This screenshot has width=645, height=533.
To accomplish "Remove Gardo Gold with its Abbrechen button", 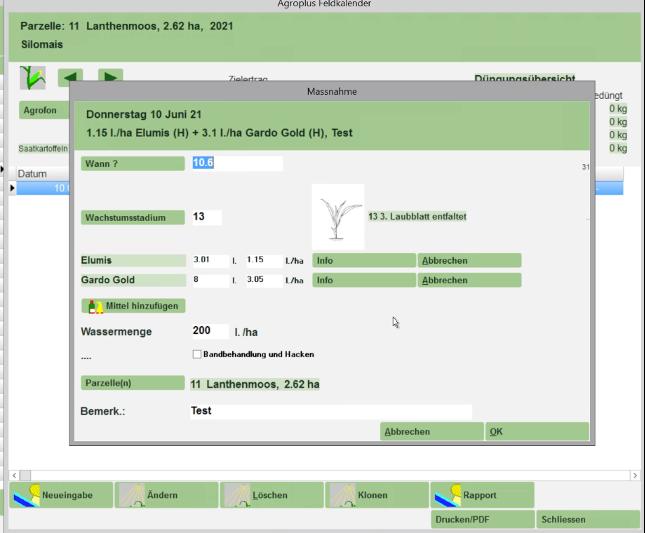I will [469, 281].
